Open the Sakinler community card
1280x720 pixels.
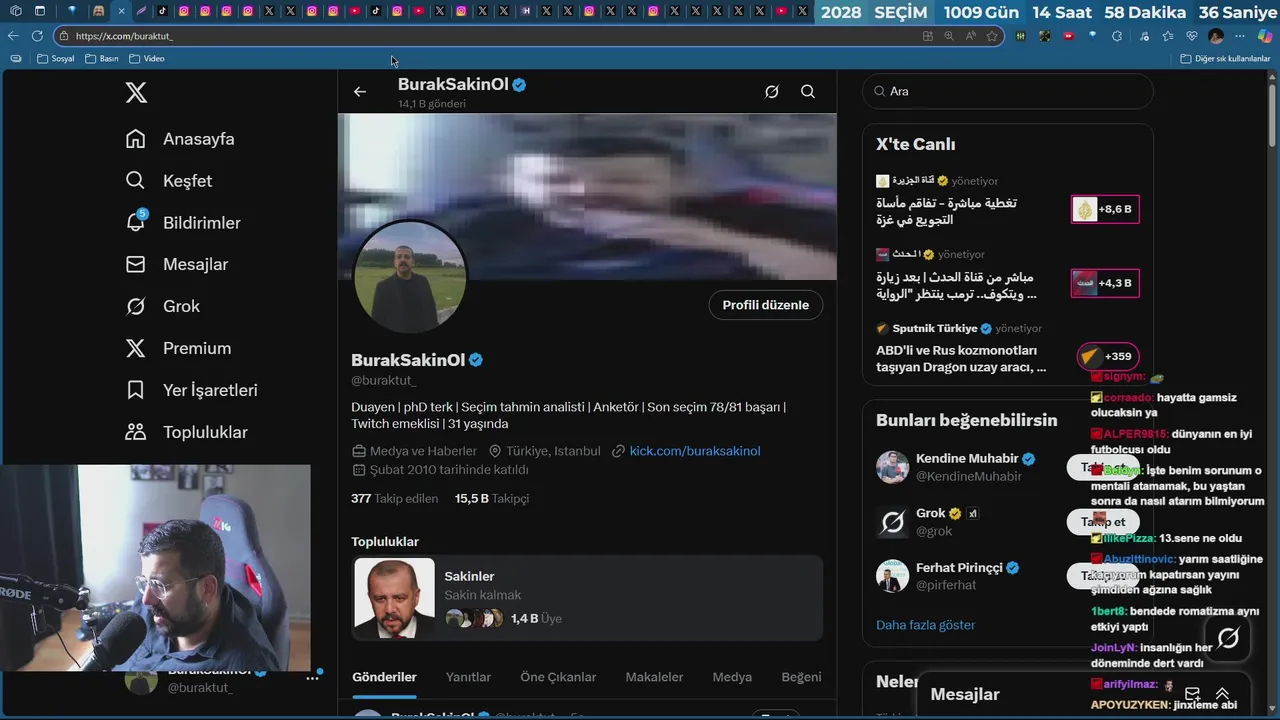click(x=587, y=598)
